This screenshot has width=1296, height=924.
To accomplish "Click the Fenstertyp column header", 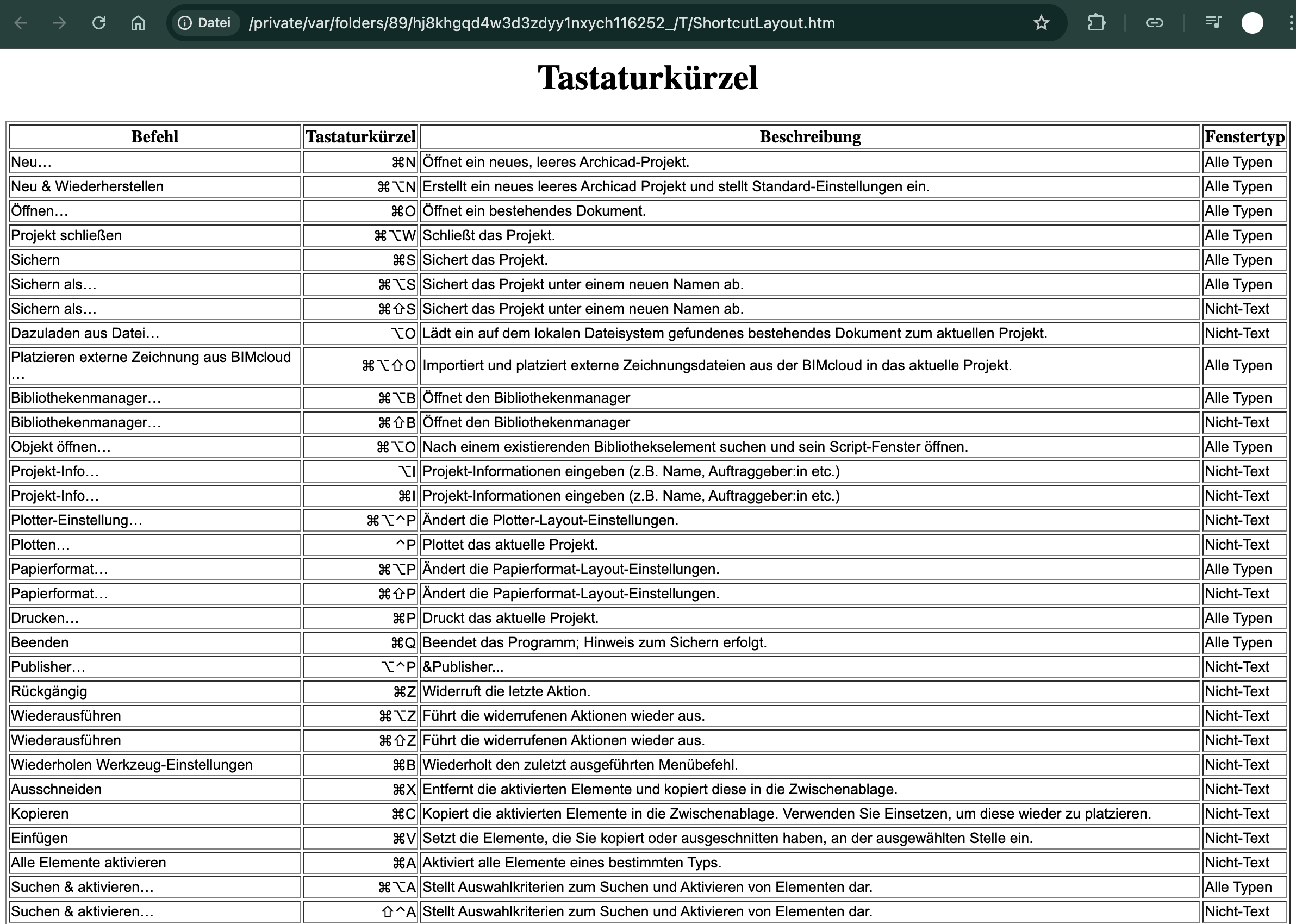I will (1245, 137).
